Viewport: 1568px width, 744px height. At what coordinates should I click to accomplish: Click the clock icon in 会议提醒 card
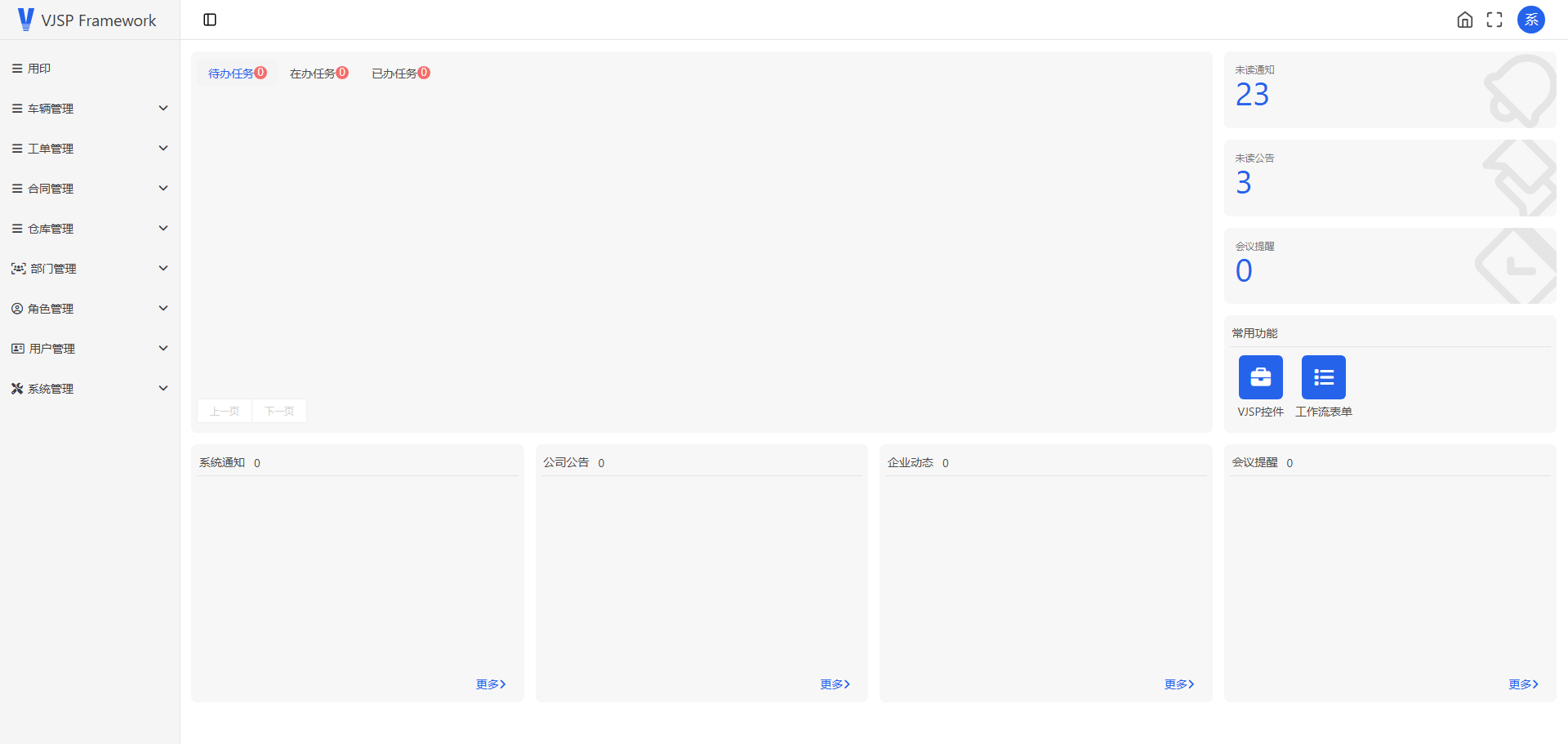1517,266
